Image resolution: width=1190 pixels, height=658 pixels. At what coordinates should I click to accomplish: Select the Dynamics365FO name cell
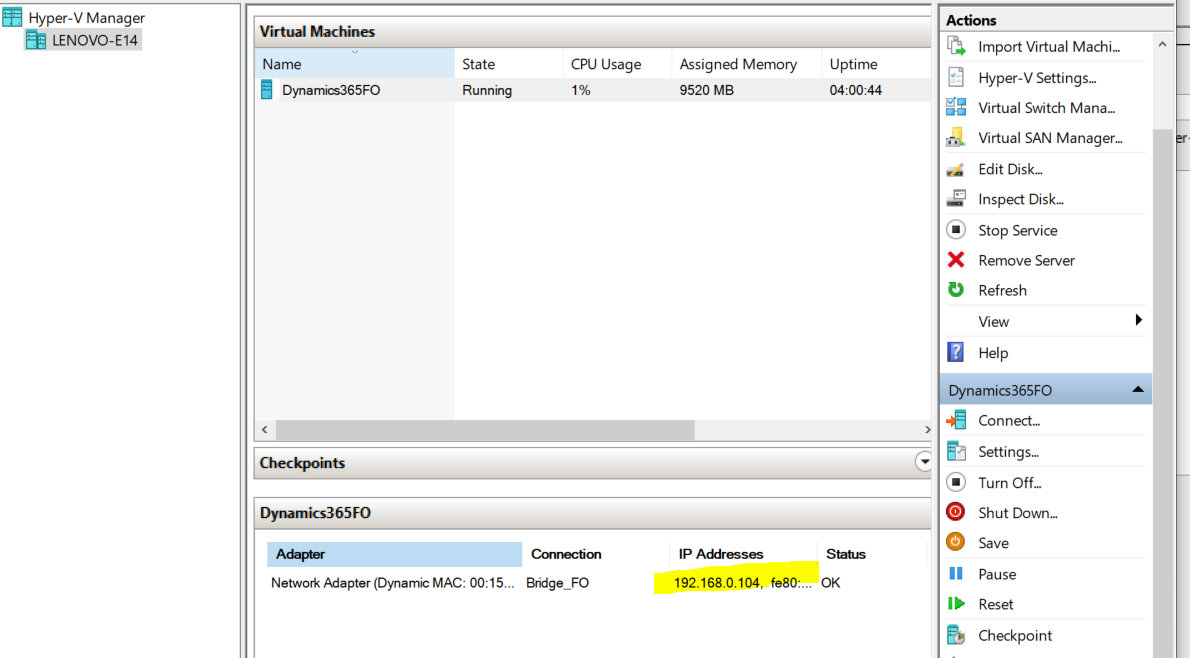331,90
